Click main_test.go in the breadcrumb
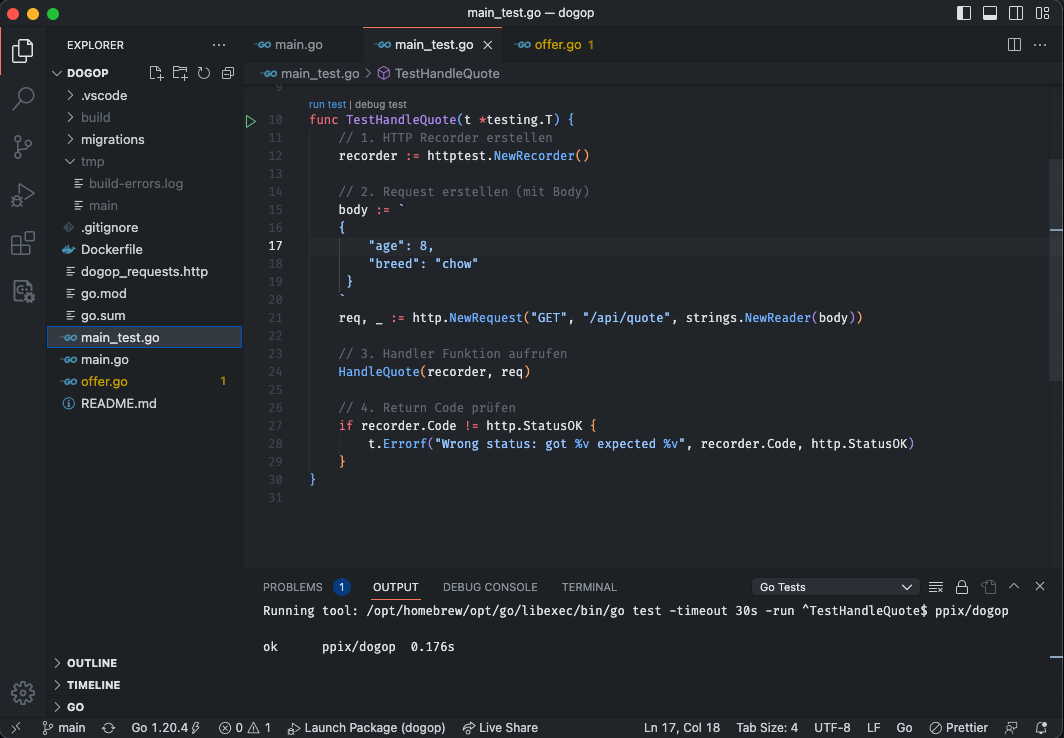 click(x=311, y=73)
